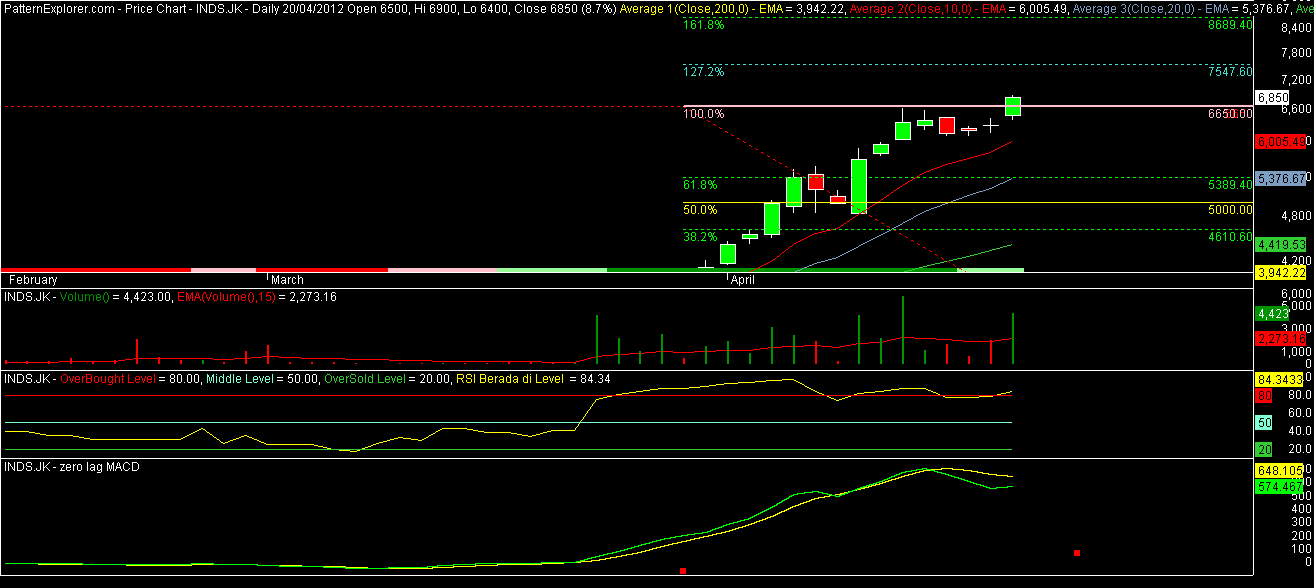The height and width of the screenshot is (588, 1314).
Task: Select the OverBought Level = 80.00 legend
Action: [131, 379]
